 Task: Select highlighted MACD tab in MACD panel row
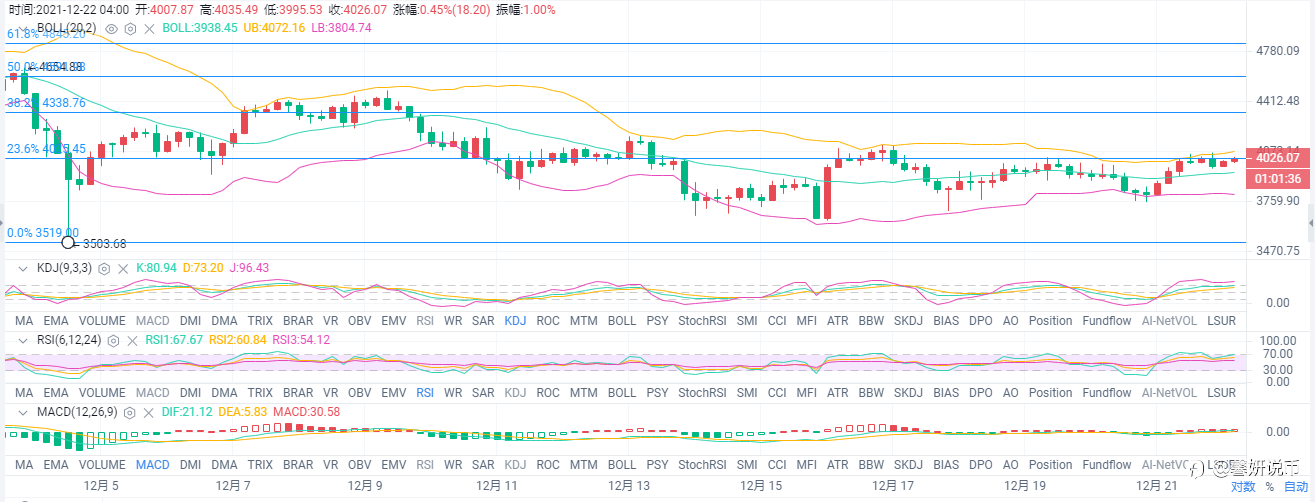click(153, 465)
